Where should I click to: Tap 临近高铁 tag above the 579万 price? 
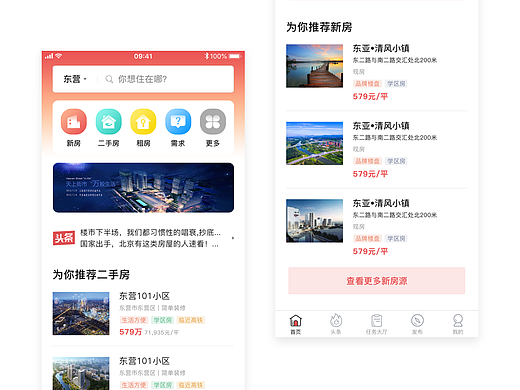(191, 320)
